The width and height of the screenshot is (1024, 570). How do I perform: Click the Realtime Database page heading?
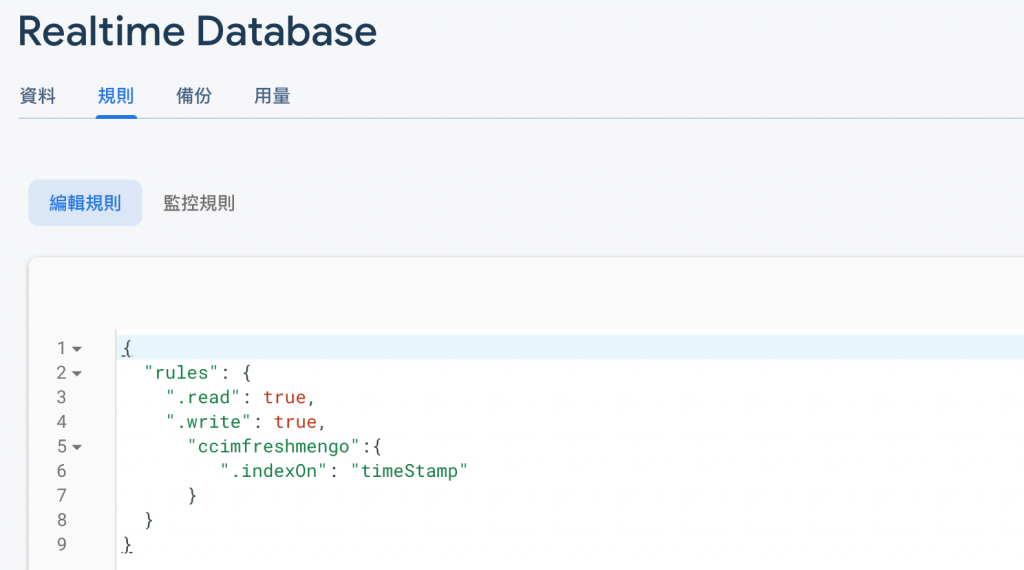[197, 32]
